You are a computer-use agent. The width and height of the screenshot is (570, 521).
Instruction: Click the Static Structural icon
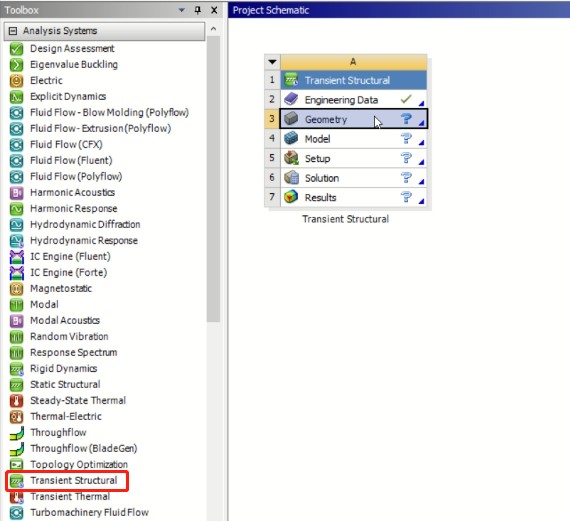point(16,385)
